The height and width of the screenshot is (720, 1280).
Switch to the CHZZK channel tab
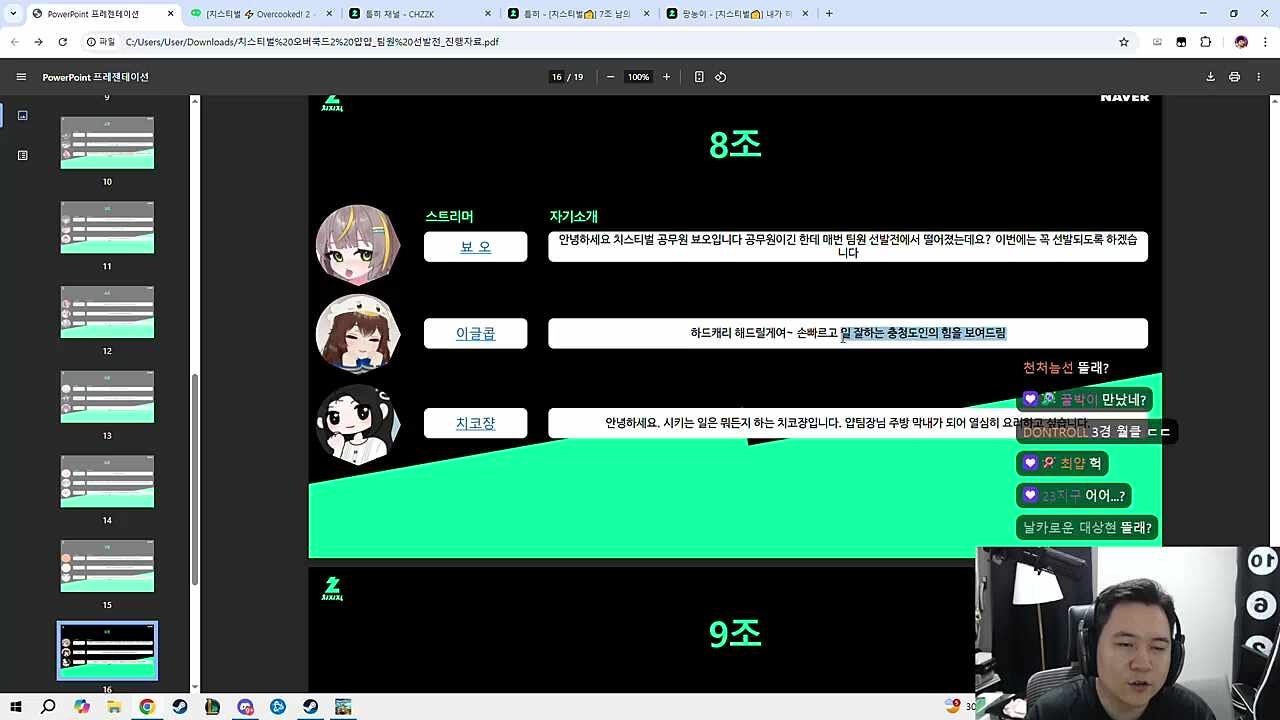tap(418, 14)
